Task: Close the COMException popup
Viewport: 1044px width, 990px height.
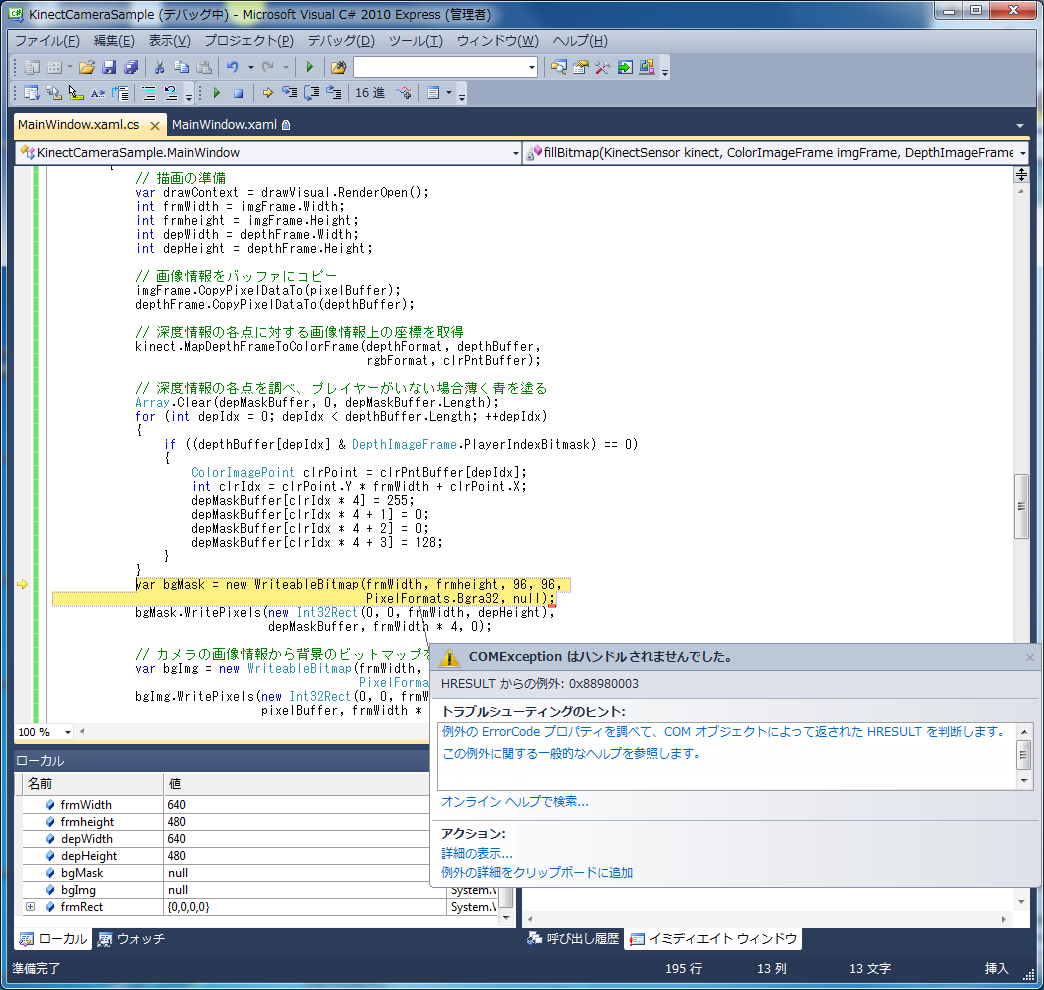Action: [x=1030, y=657]
